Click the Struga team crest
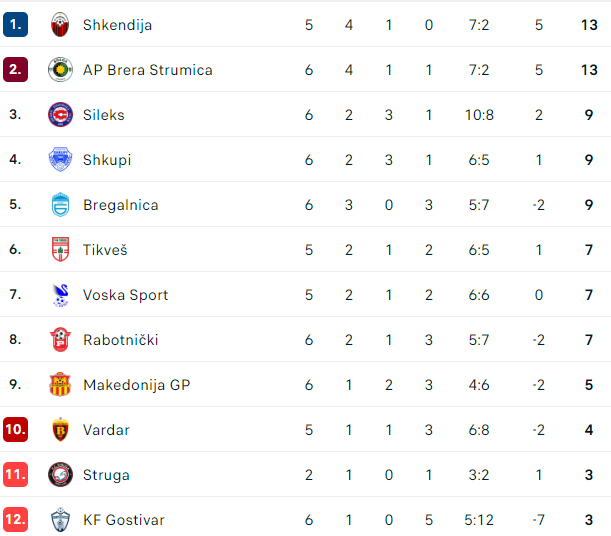 60,474
